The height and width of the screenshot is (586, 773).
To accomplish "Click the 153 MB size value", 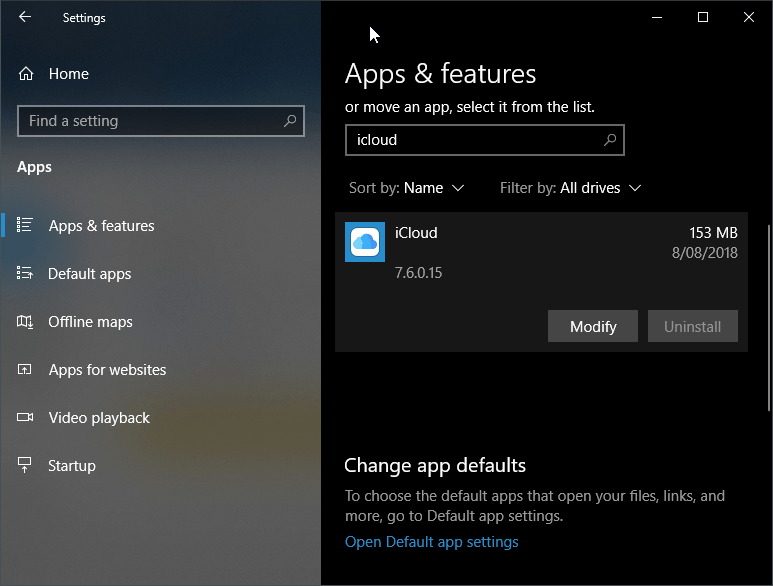I will click(x=713, y=233).
